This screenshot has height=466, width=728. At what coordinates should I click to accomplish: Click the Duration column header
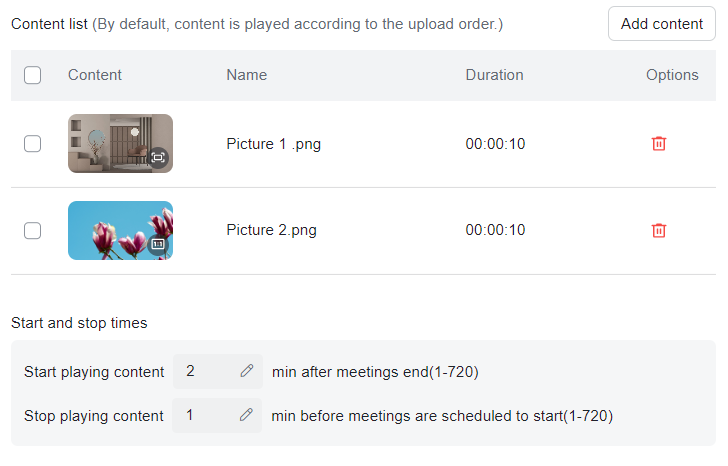click(x=494, y=75)
